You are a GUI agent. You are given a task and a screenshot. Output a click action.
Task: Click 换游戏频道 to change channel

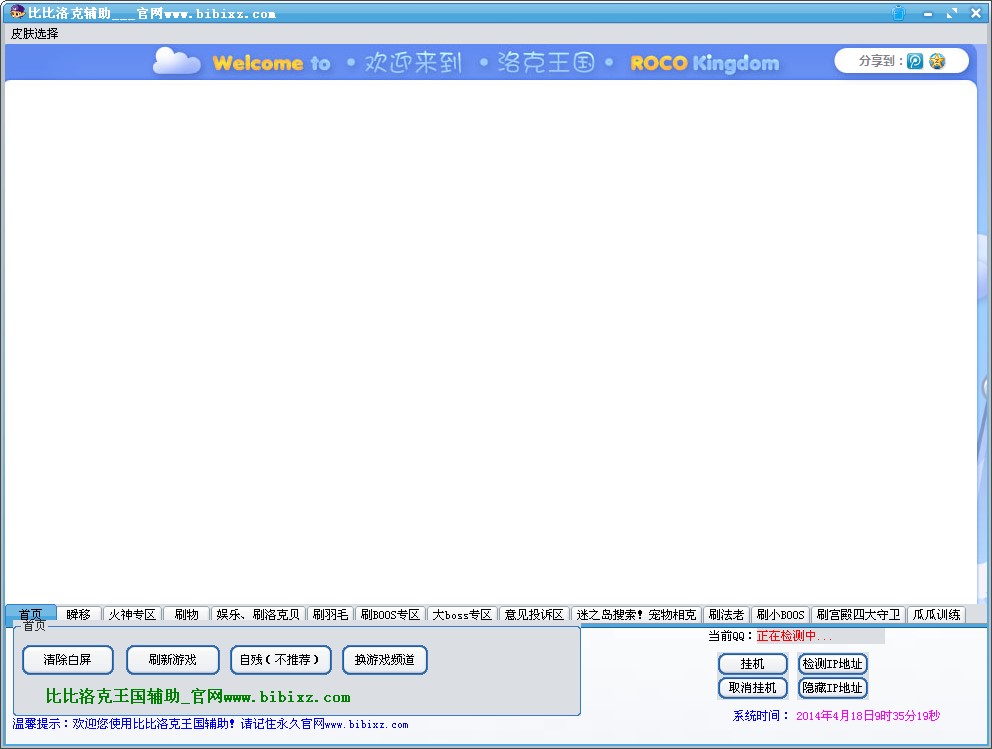[x=385, y=660]
